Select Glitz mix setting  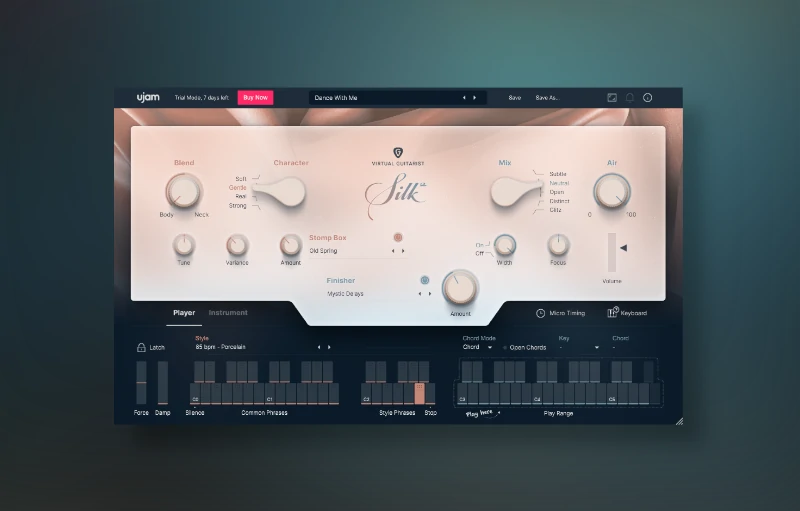[x=556, y=210]
